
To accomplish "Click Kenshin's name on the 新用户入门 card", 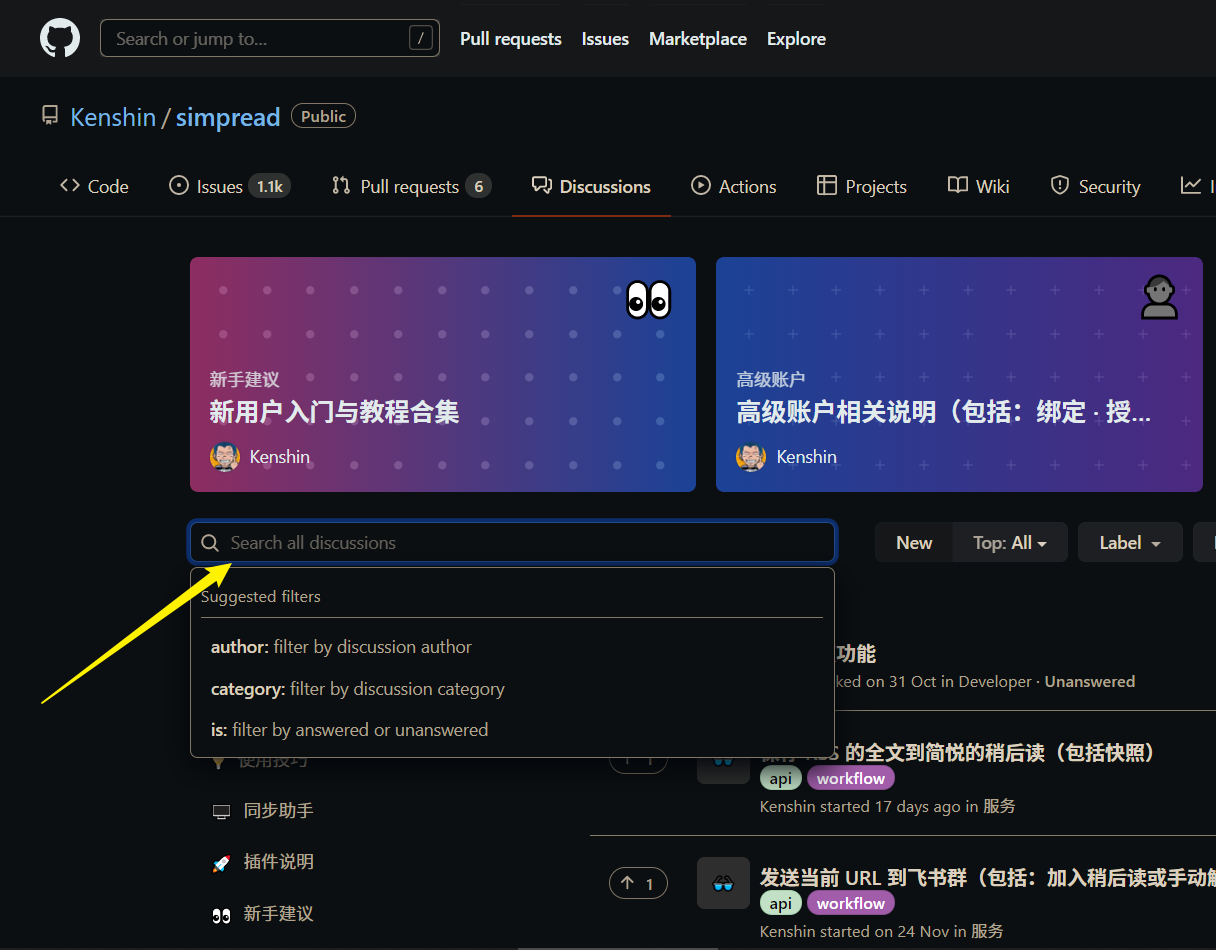I will tap(280, 457).
